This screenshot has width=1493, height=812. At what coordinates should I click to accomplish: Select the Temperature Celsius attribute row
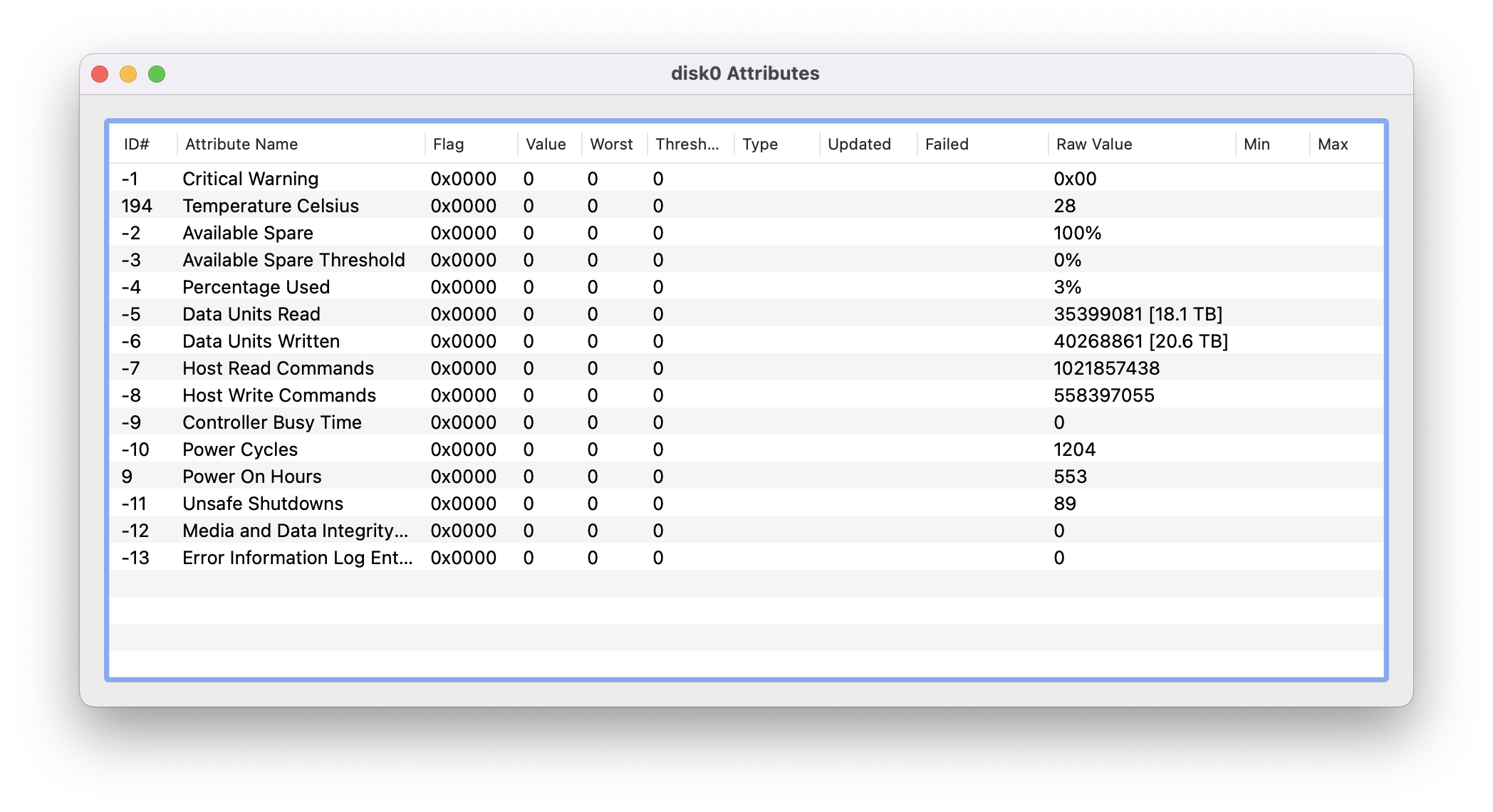[271, 206]
